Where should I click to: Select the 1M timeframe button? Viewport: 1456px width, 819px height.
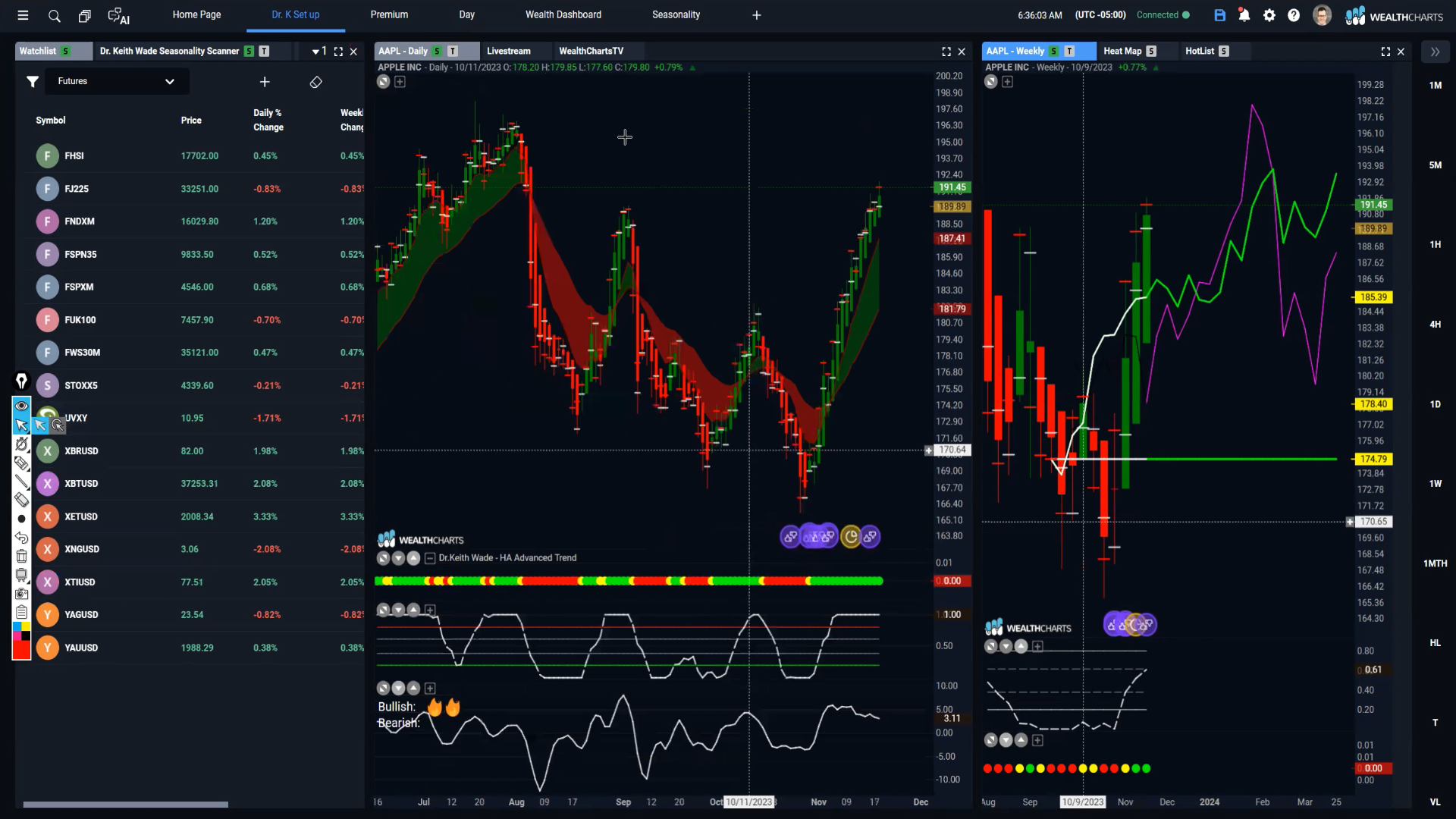coord(1436,86)
